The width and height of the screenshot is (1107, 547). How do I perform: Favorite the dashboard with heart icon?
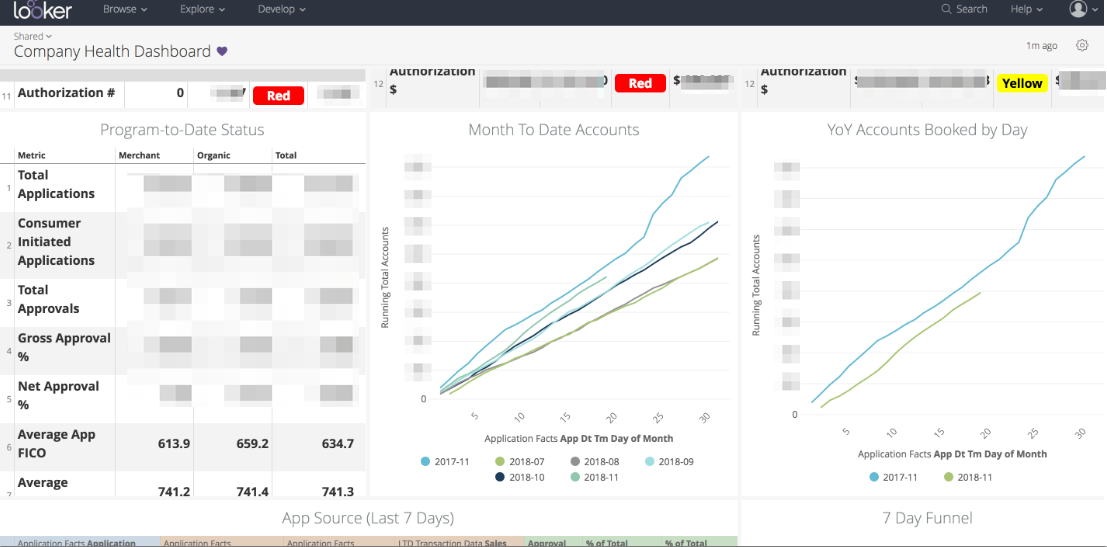pos(223,52)
